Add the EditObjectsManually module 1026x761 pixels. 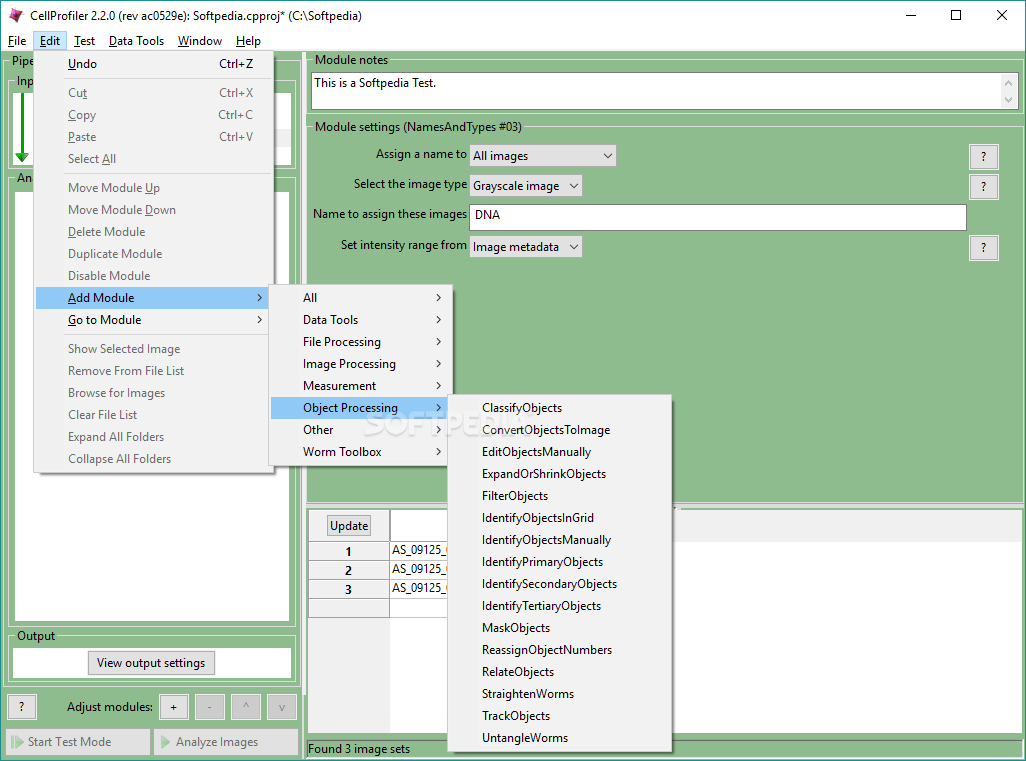coord(560,452)
